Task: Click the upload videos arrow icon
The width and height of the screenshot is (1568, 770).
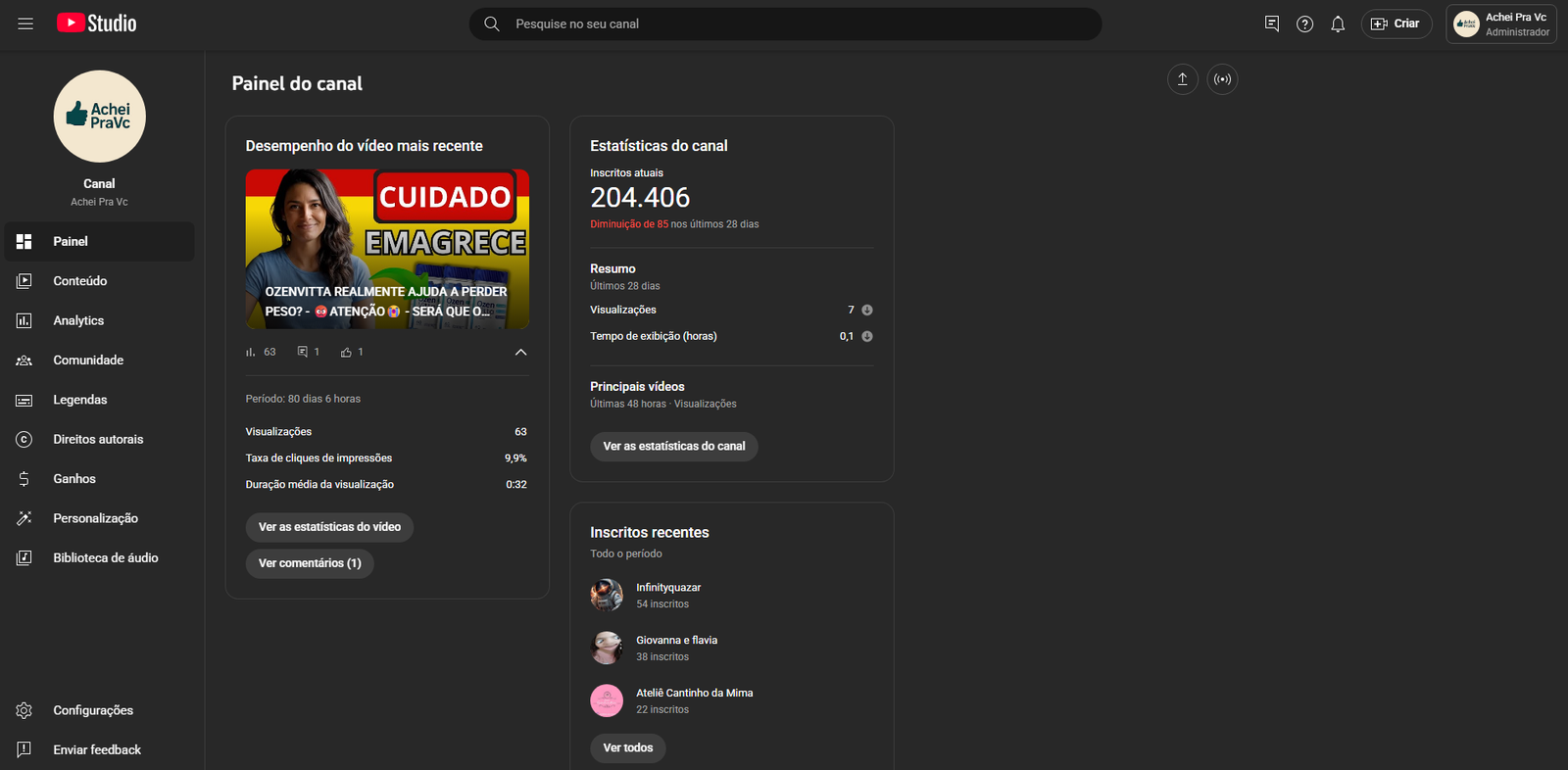Action: tap(1183, 79)
